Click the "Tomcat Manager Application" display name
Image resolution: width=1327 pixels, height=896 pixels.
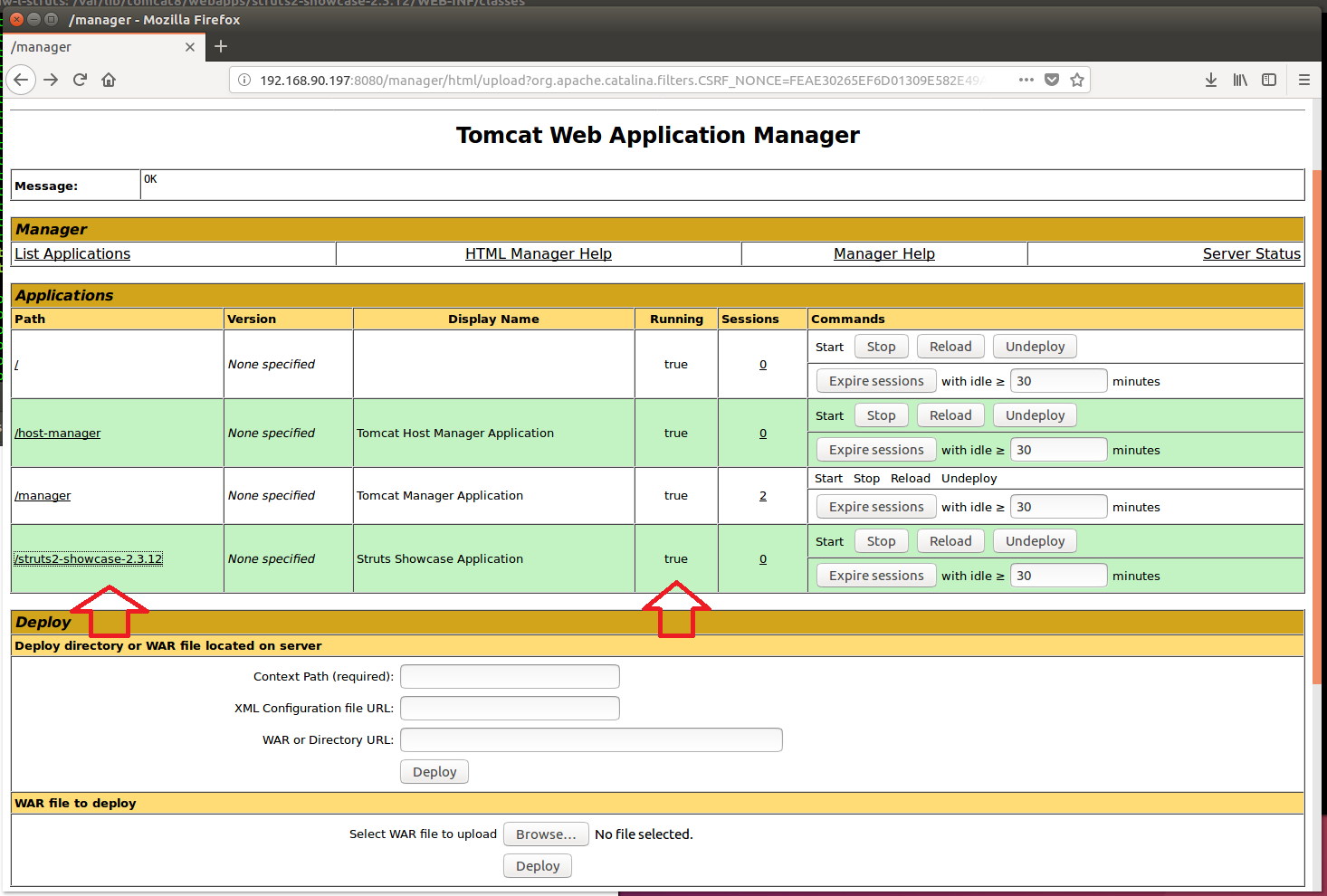[440, 496]
